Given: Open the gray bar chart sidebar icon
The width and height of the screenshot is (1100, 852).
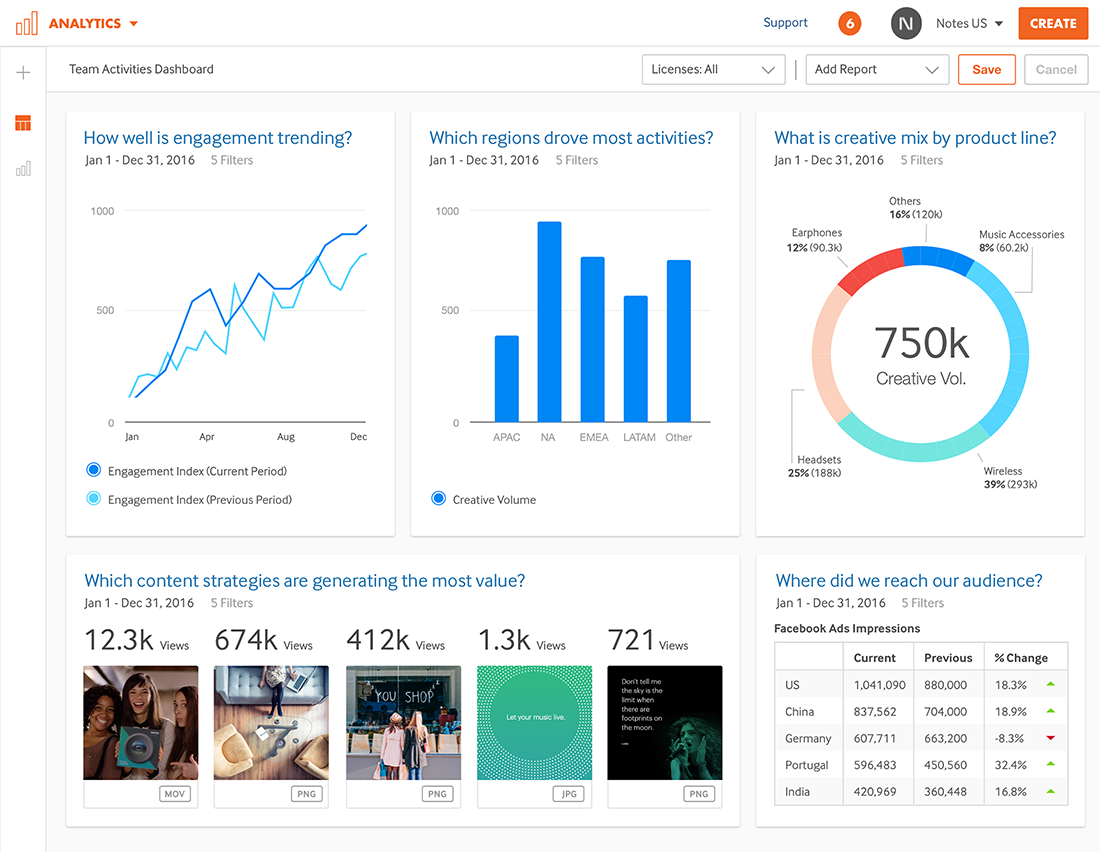Looking at the screenshot, I should 23,168.
